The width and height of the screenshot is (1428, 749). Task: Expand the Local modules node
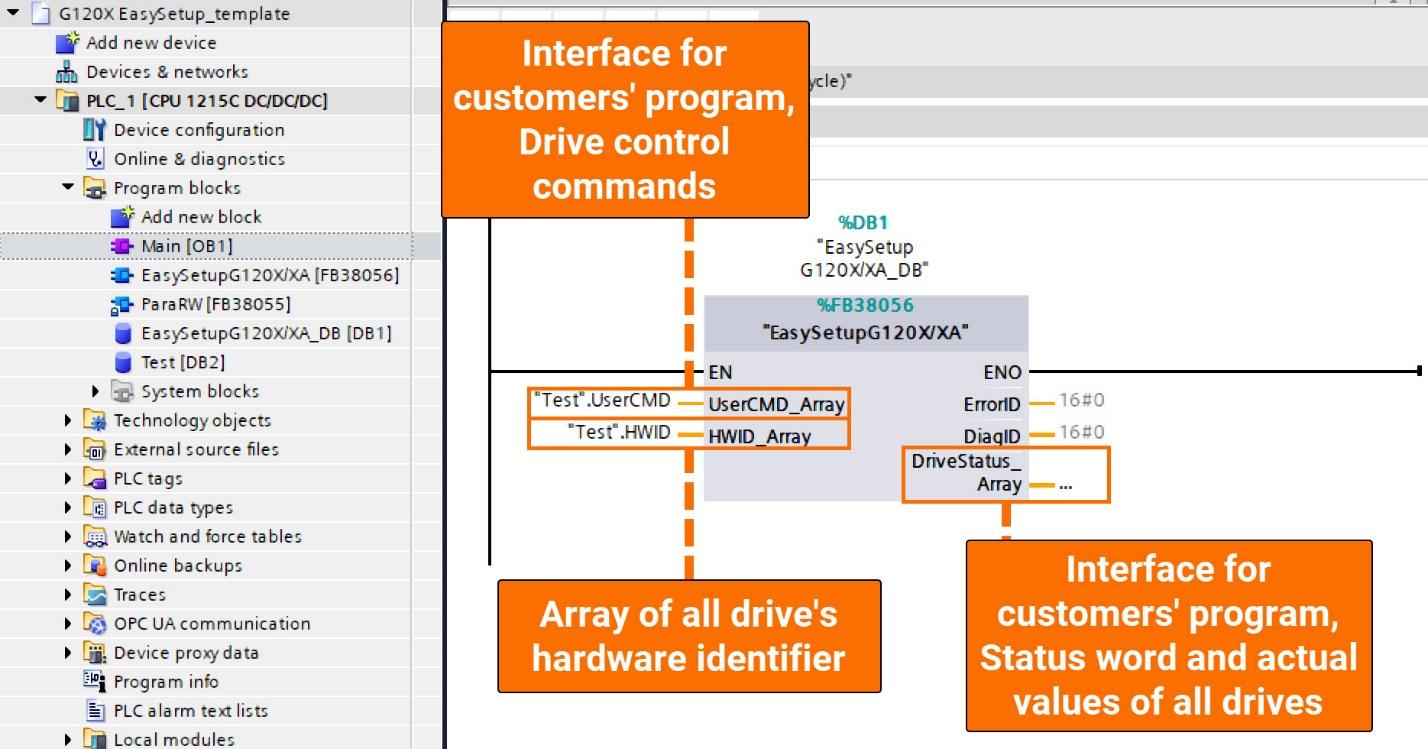click(x=68, y=739)
